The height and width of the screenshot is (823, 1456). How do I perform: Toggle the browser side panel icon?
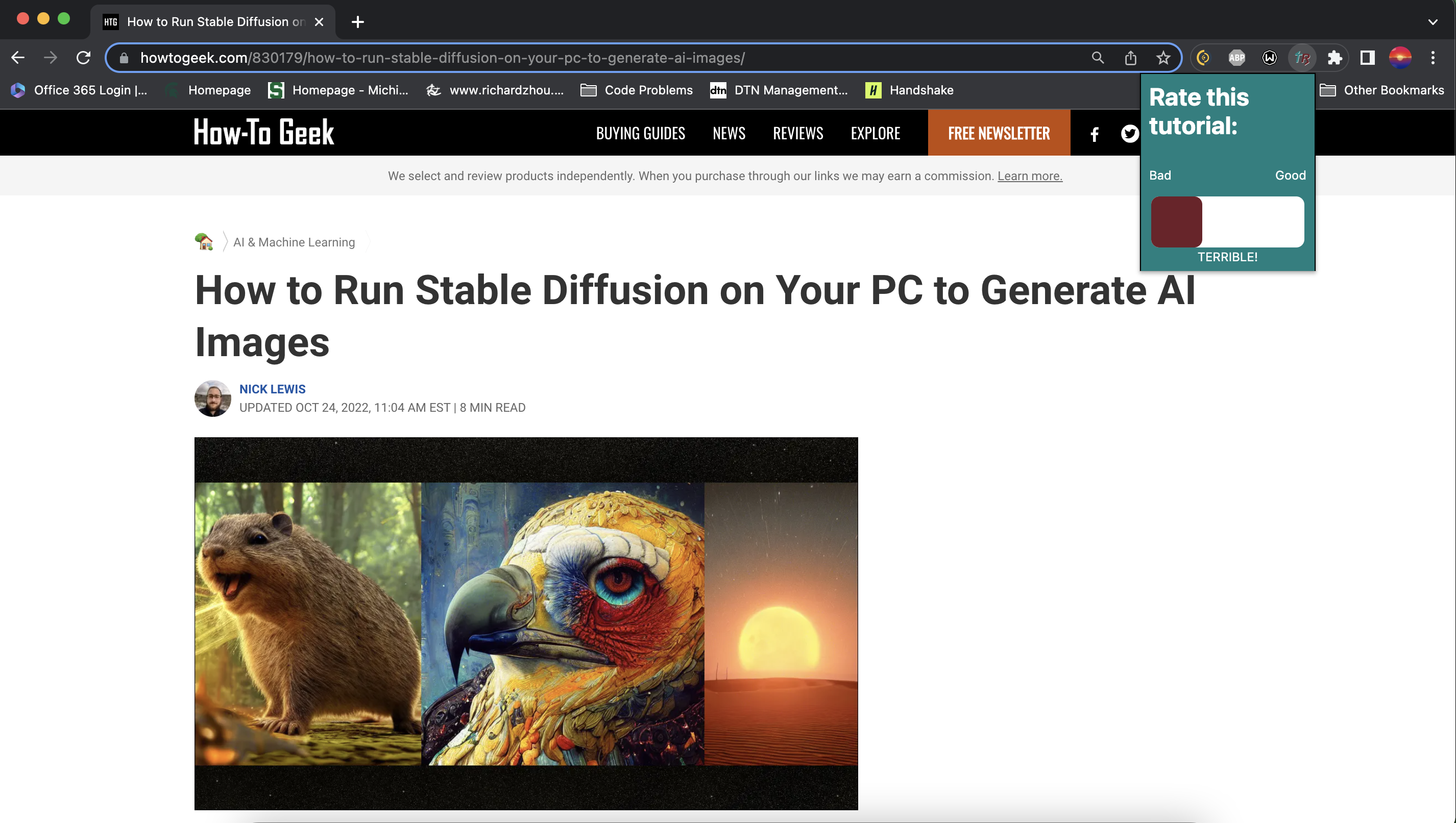[1367, 58]
